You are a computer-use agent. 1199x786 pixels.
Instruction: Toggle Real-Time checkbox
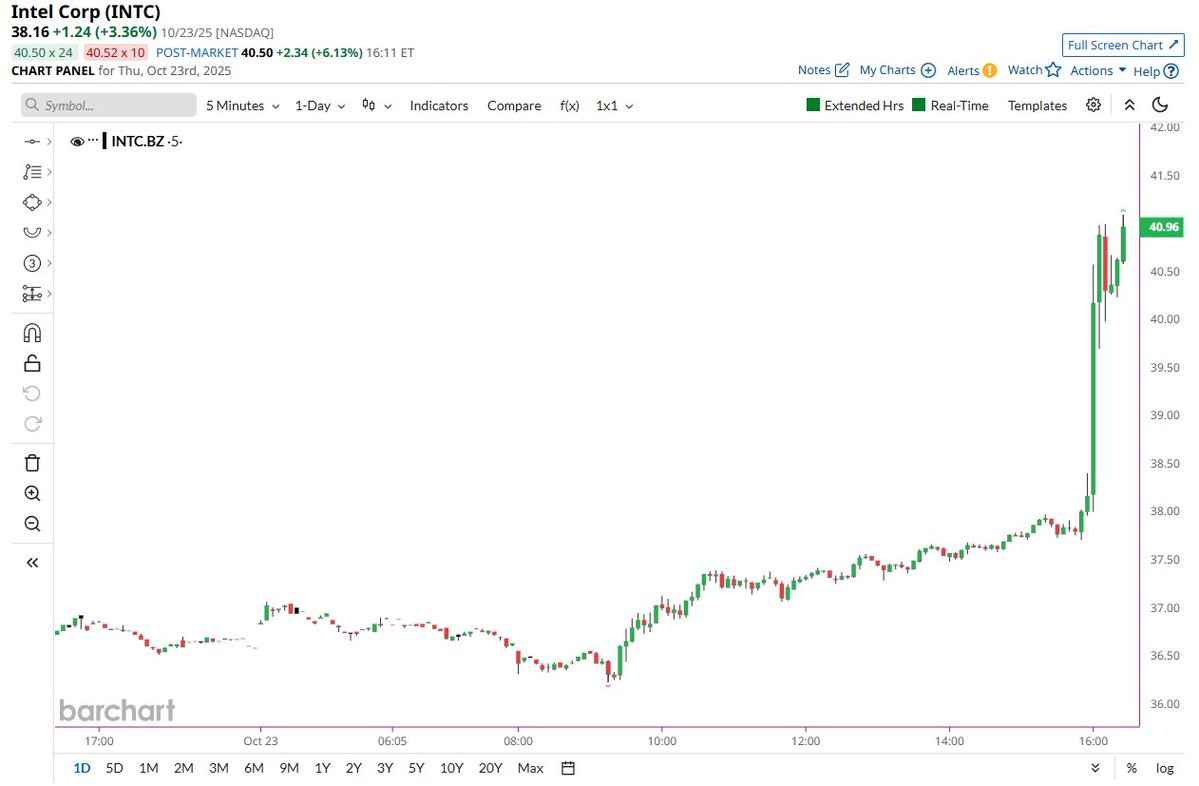click(x=919, y=105)
